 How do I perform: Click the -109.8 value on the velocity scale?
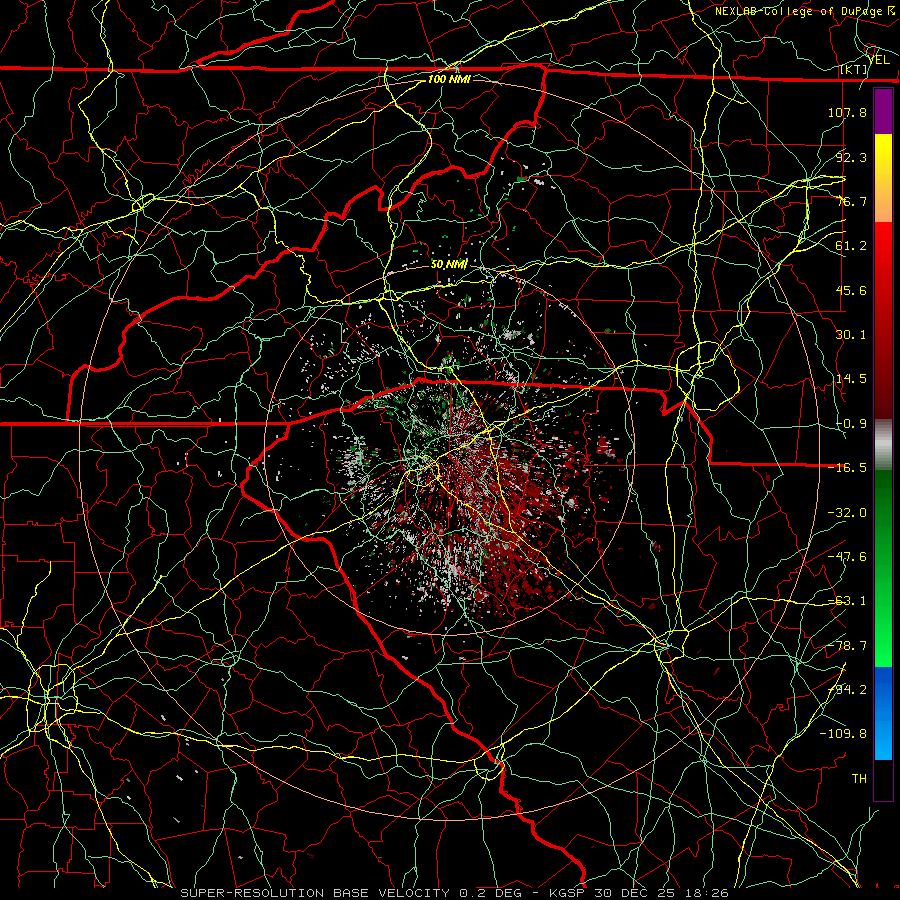point(843,734)
